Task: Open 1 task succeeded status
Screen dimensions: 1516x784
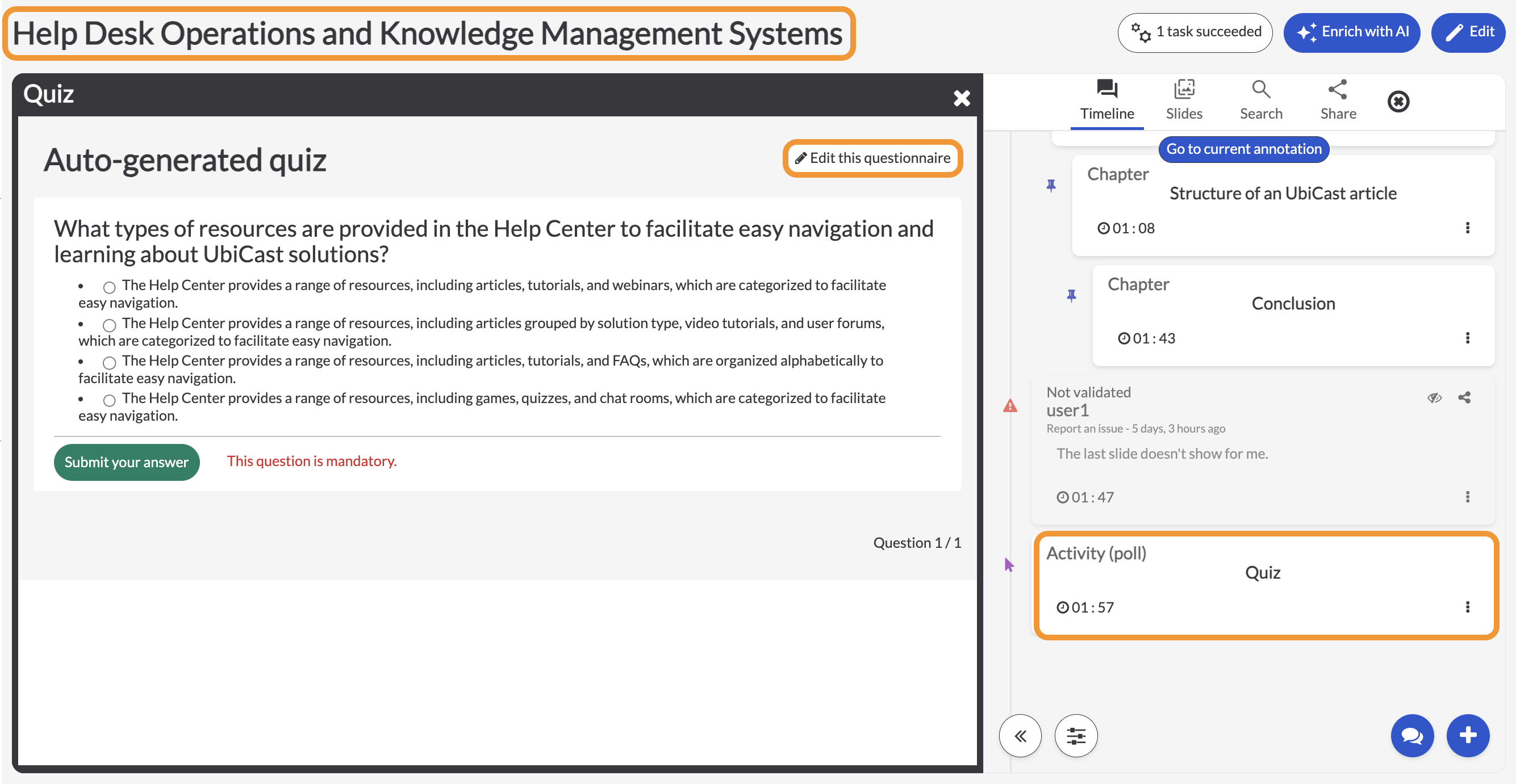Action: coord(1194,32)
